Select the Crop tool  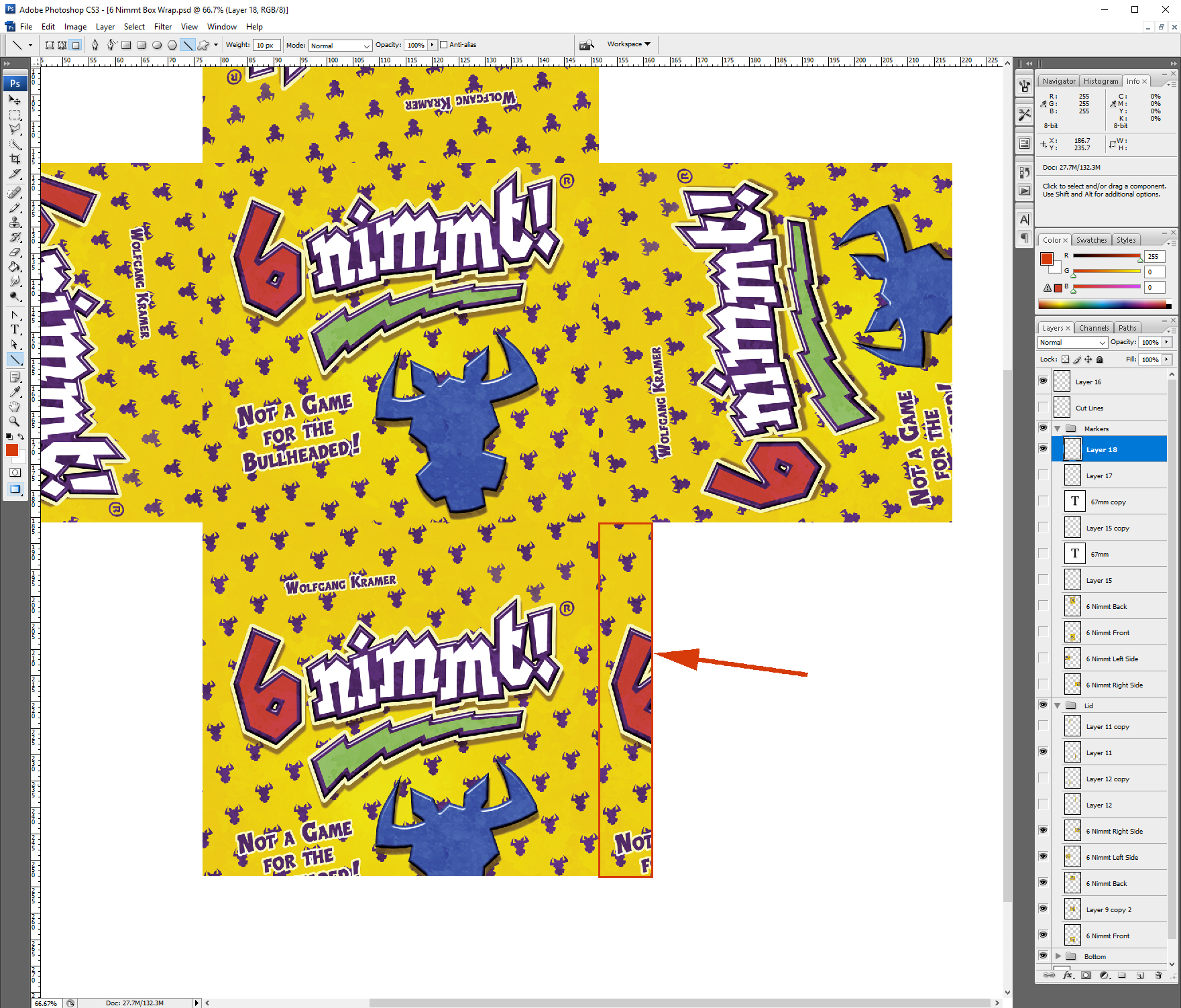pyautogui.click(x=15, y=159)
